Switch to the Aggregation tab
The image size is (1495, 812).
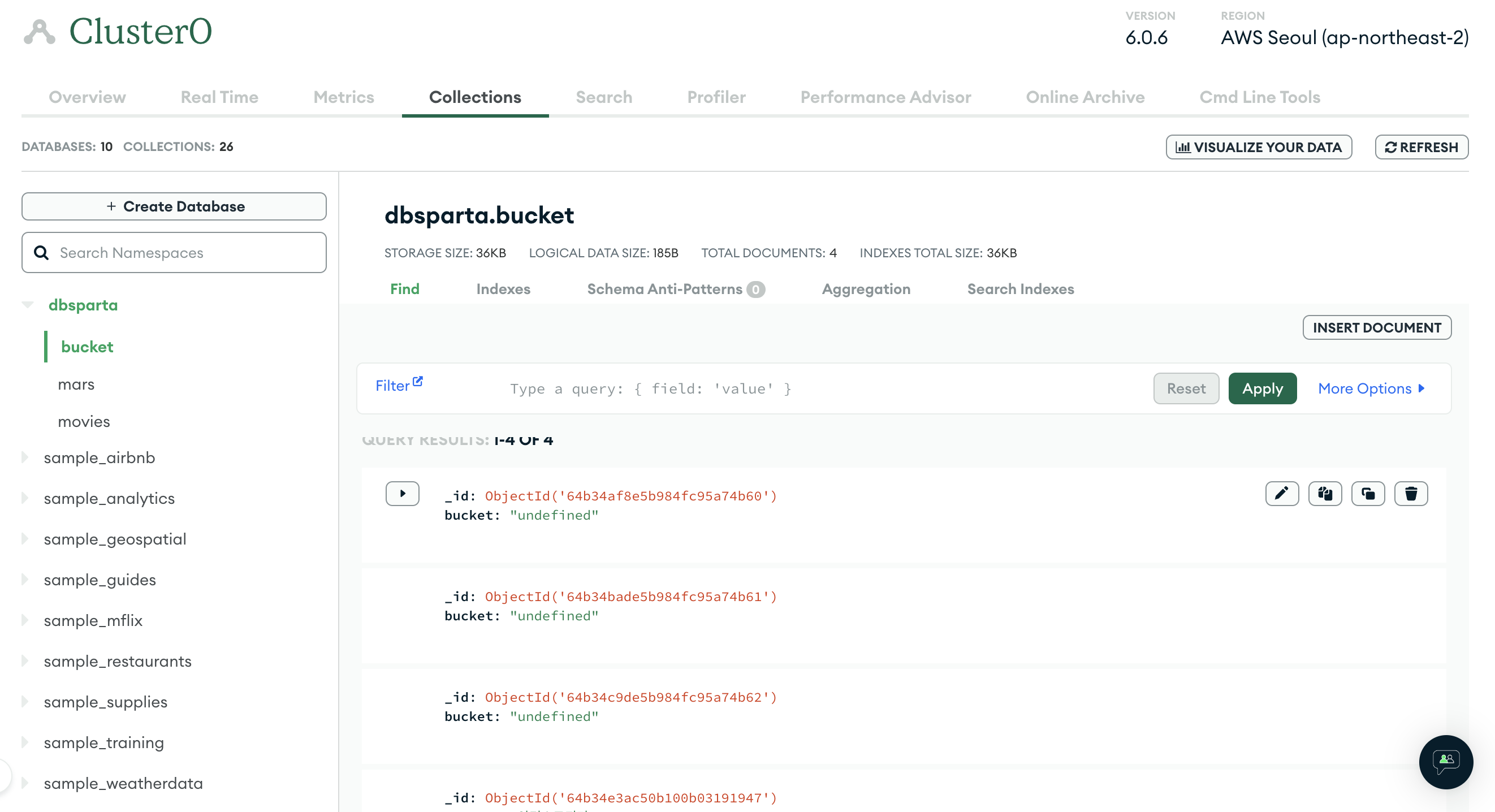point(866,289)
